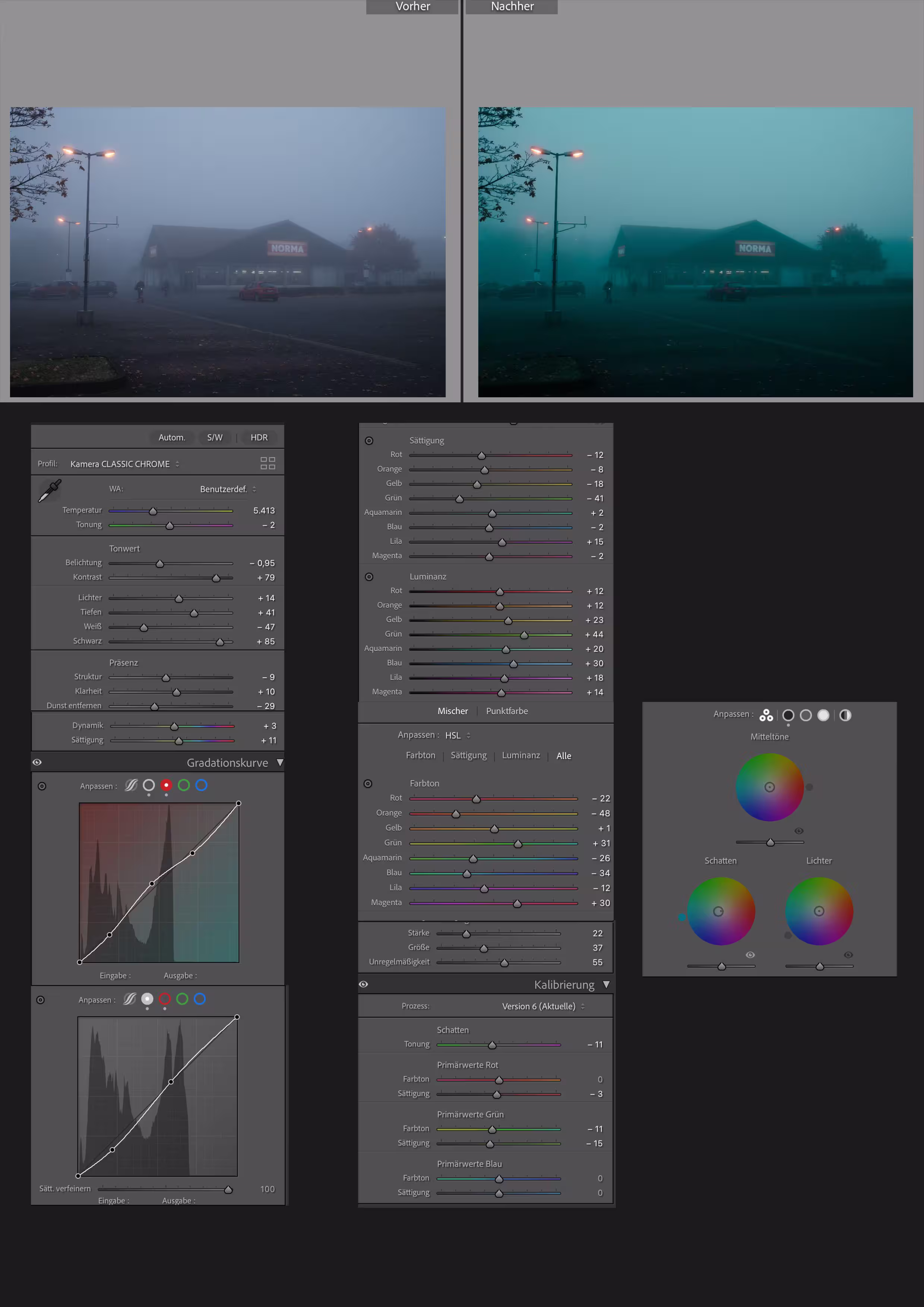Open the profile browser grid icon

[x=268, y=463]
